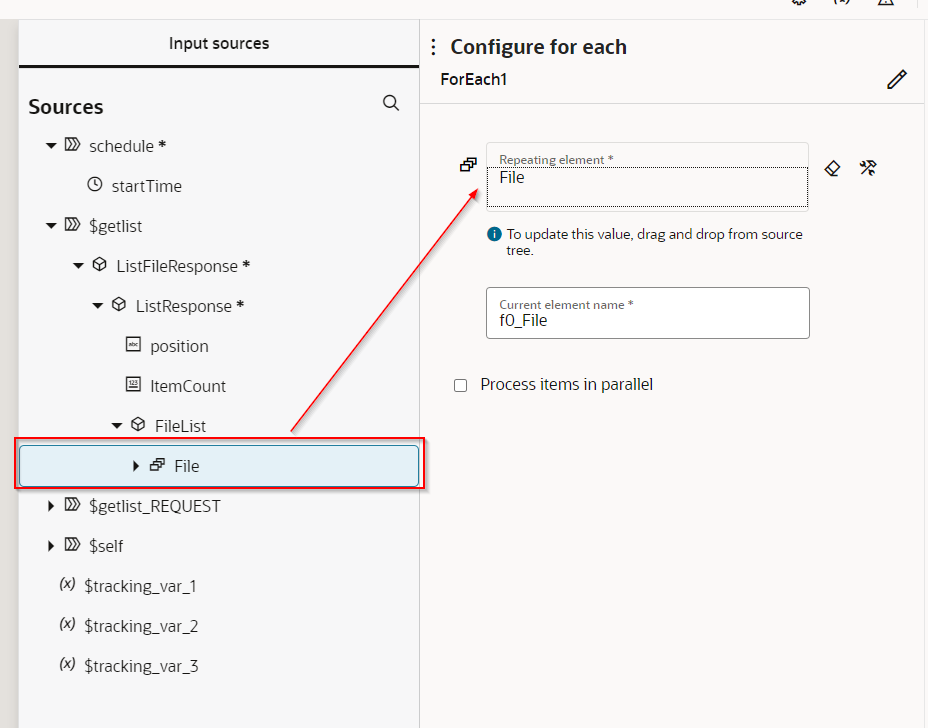The width and height of the screenshot is (928, 728).
Task: Clear repeating element with eraser icon
Action: tap(832, 169)
